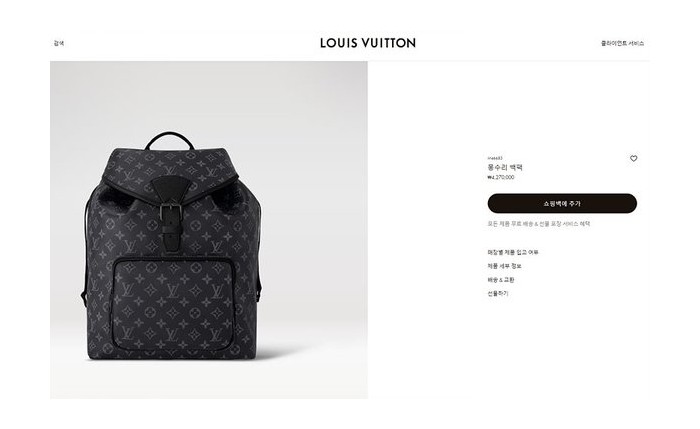Click the buckle strap on the backpack photo
Screen dimensions: 700x429
click(x=171, y=223)
